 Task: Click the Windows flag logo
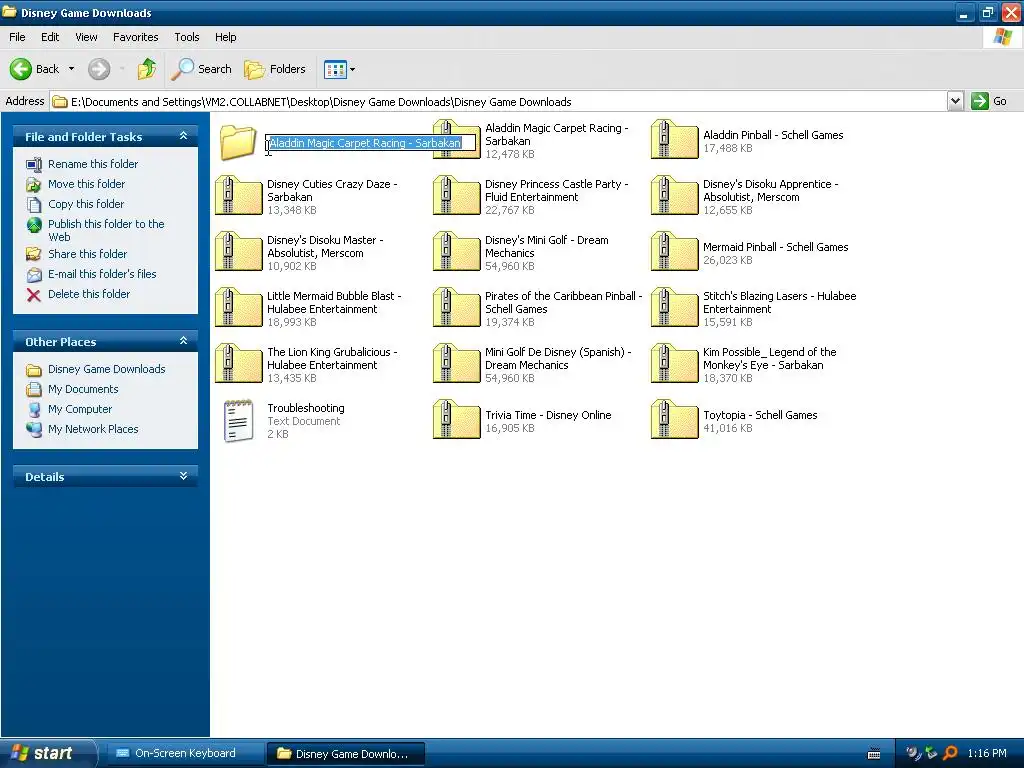click(1002, 37)
